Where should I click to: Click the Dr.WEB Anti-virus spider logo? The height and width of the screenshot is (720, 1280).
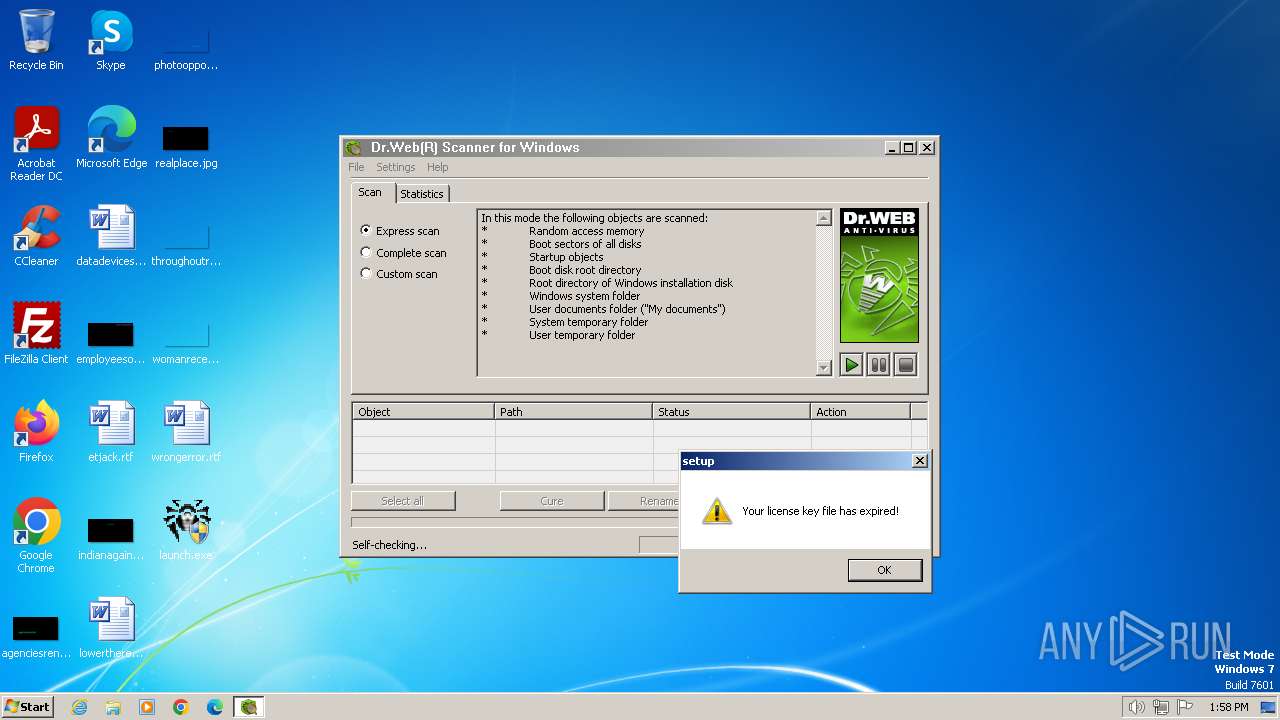coord(879,276)
